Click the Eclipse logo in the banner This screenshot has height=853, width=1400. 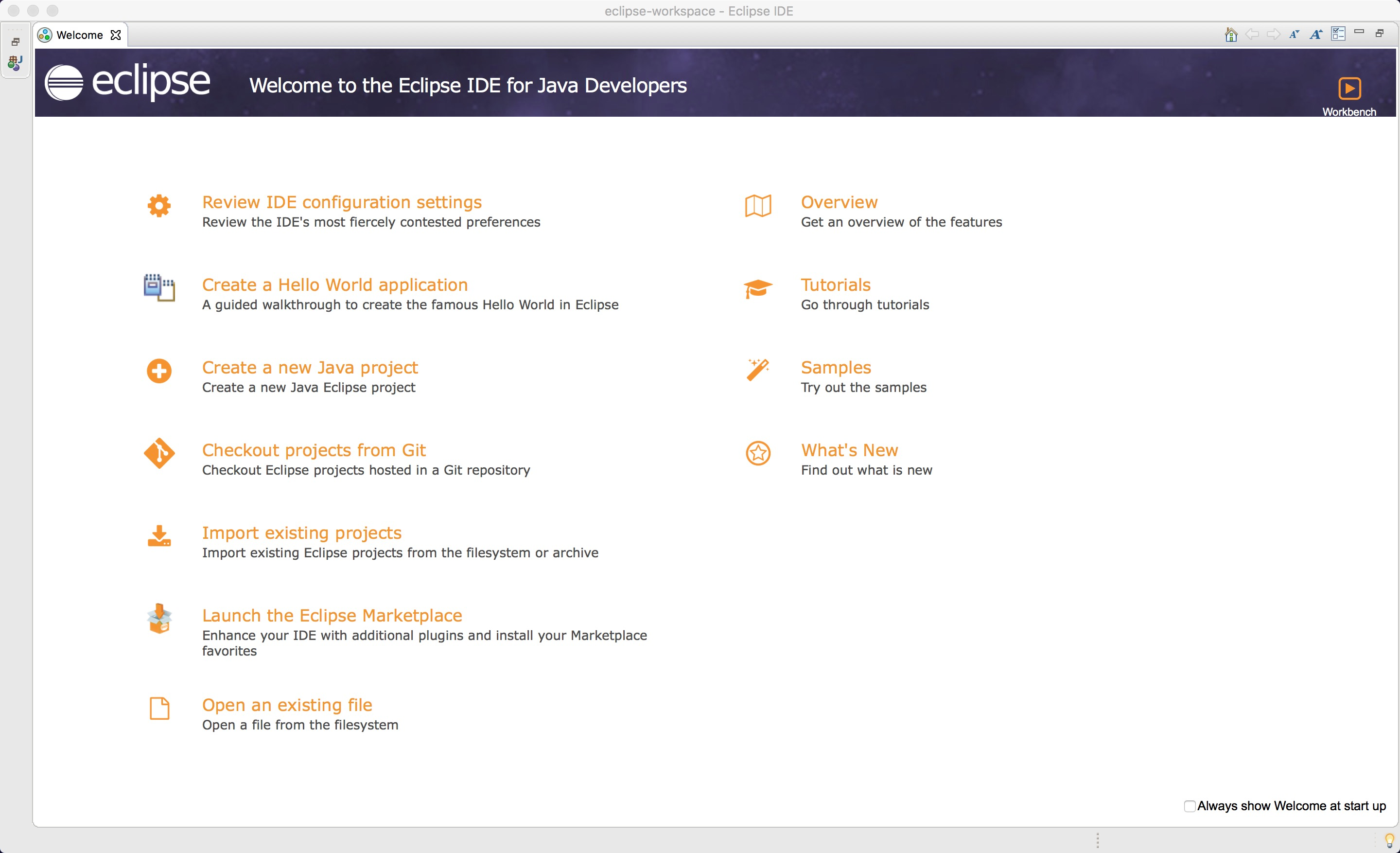[x=128, y=82]
